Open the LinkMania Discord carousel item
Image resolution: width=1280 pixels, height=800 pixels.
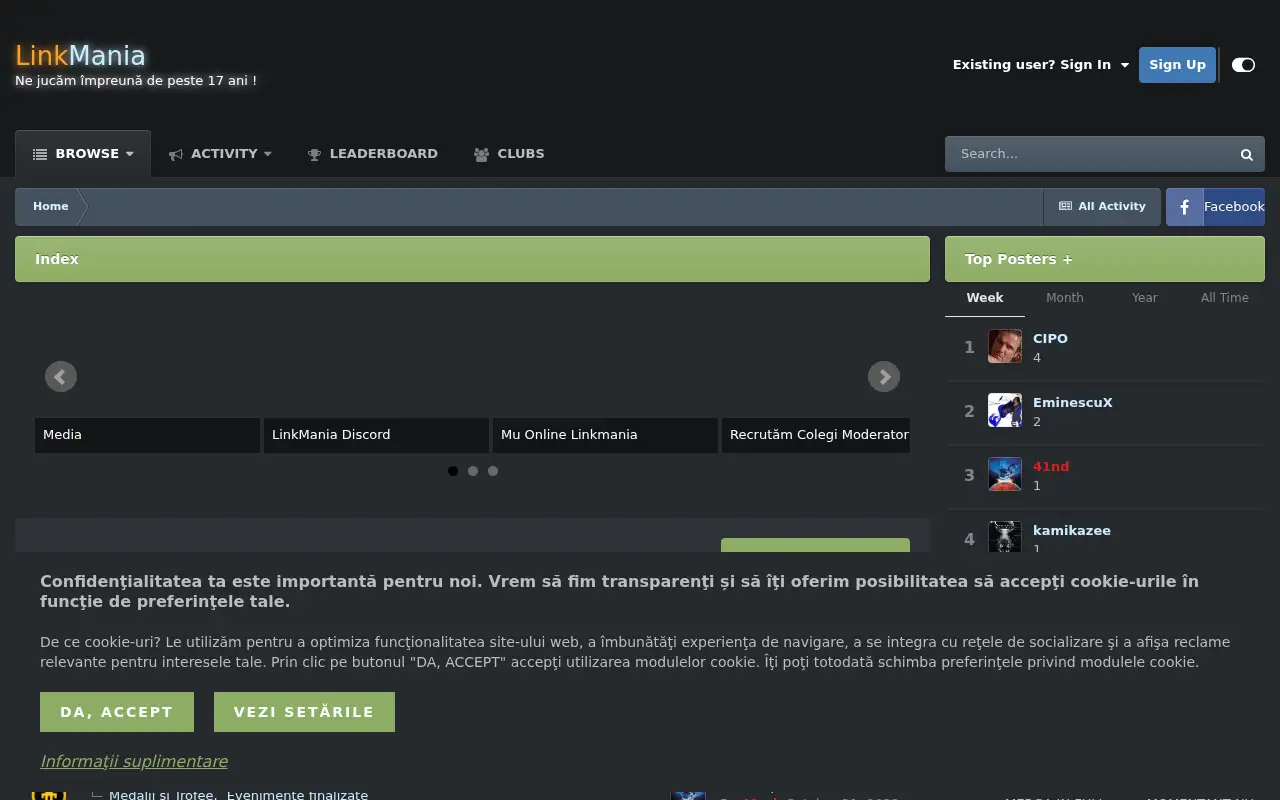click(376, 435)
